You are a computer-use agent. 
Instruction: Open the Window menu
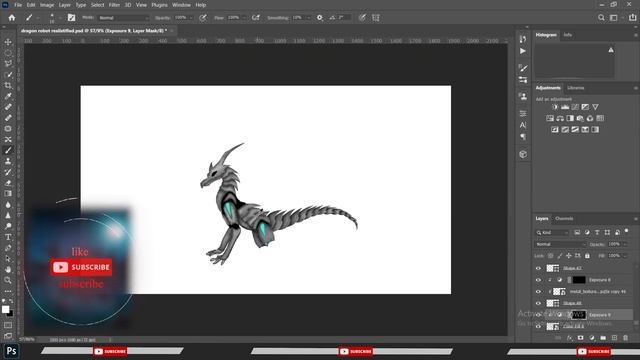tap(181, 5)
